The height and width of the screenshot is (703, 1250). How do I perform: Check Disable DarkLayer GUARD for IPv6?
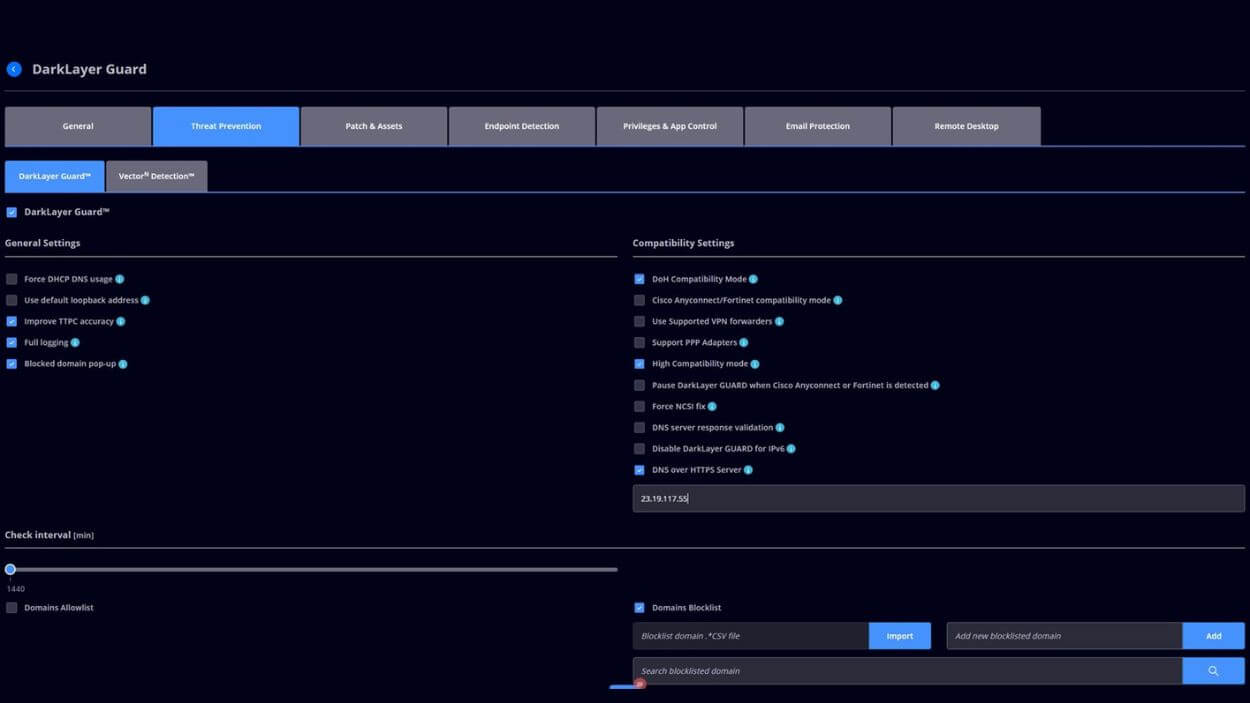click(640, 449)
